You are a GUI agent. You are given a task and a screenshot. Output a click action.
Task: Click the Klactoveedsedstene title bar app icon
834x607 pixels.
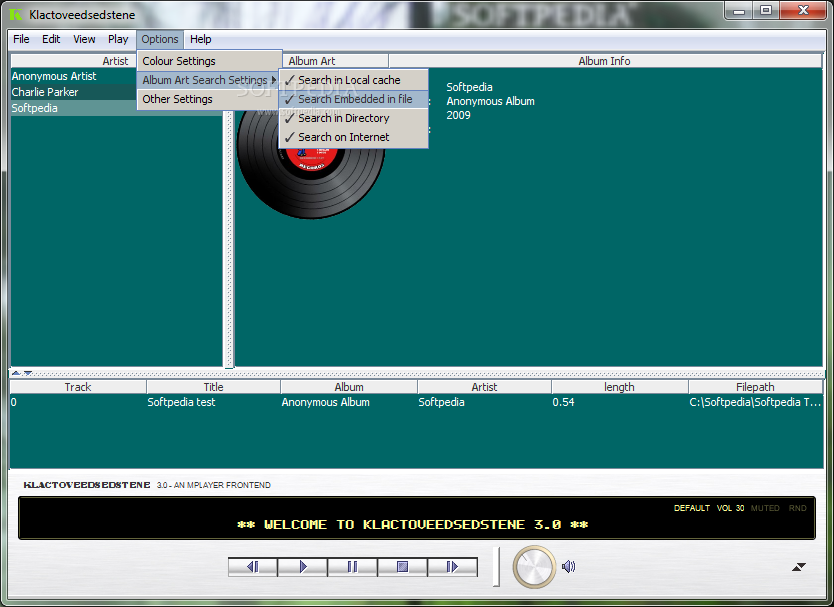tap(16, 15)
